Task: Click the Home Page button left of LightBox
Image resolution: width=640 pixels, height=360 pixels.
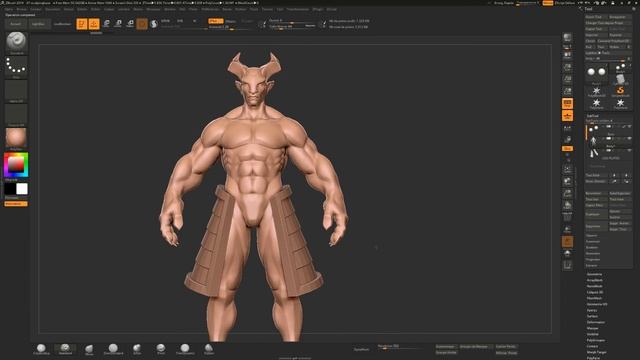Action: [x=16, y=24]
